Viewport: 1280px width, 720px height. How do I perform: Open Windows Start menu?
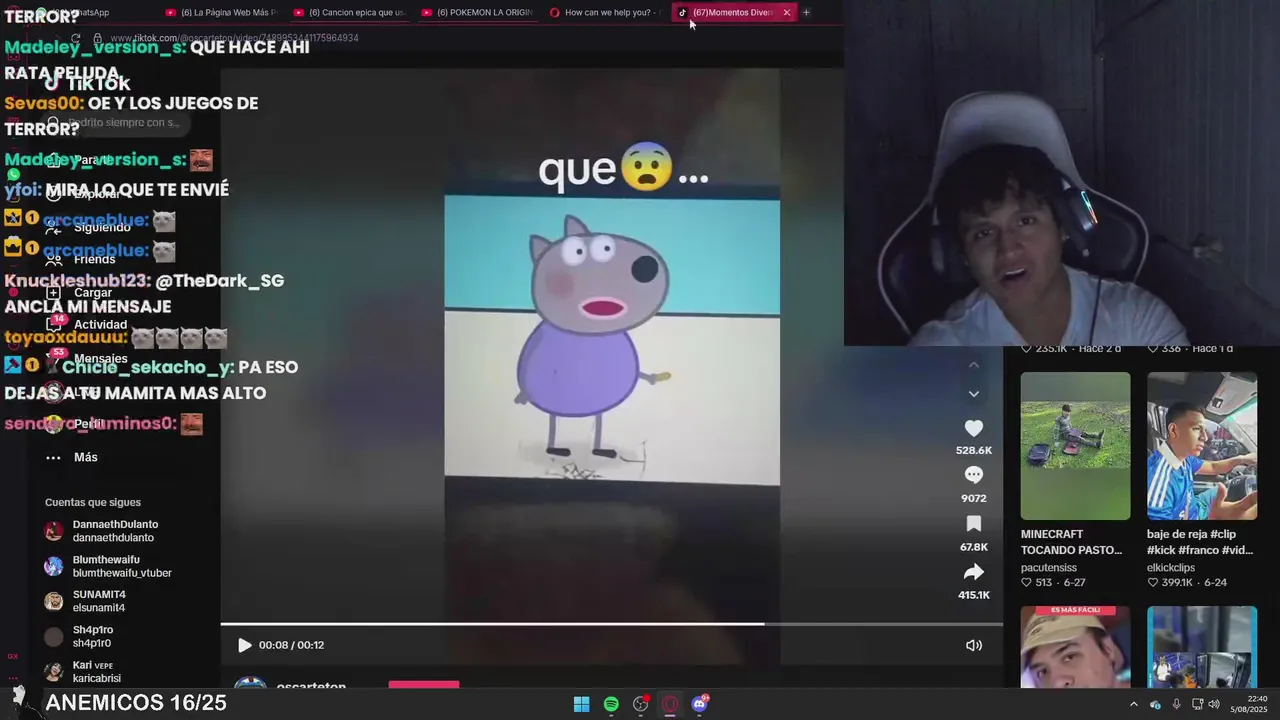[x=581, y=704]
